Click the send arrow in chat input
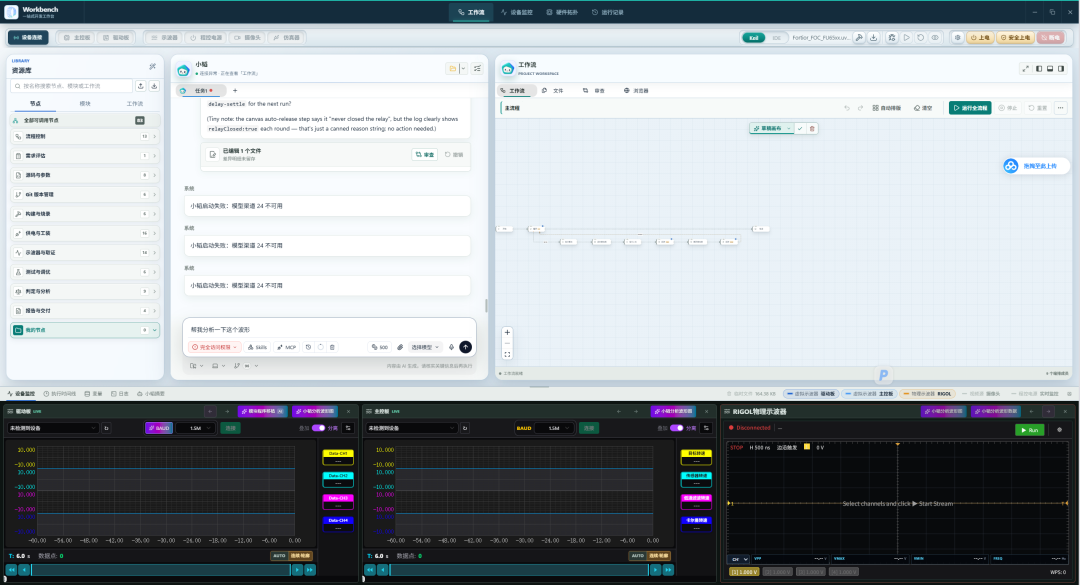 click(466, 347)
